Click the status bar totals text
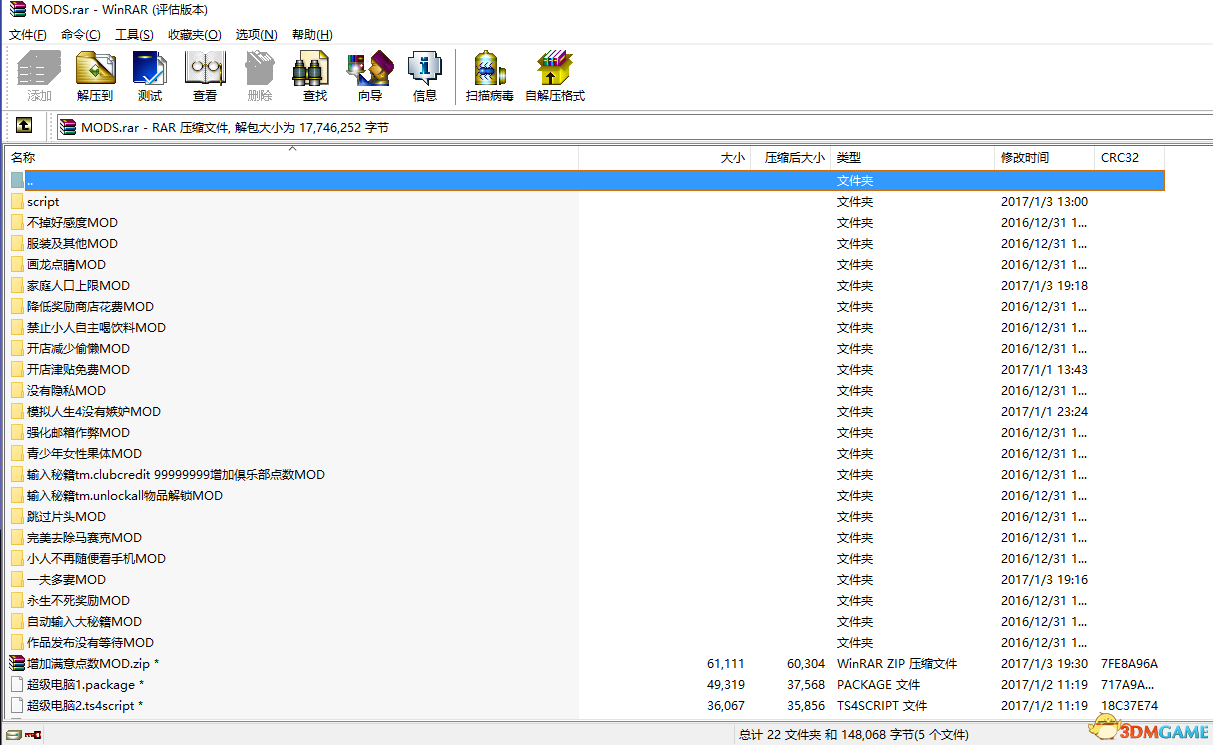Screen dimensions: 1213x745 coord(854,735)
